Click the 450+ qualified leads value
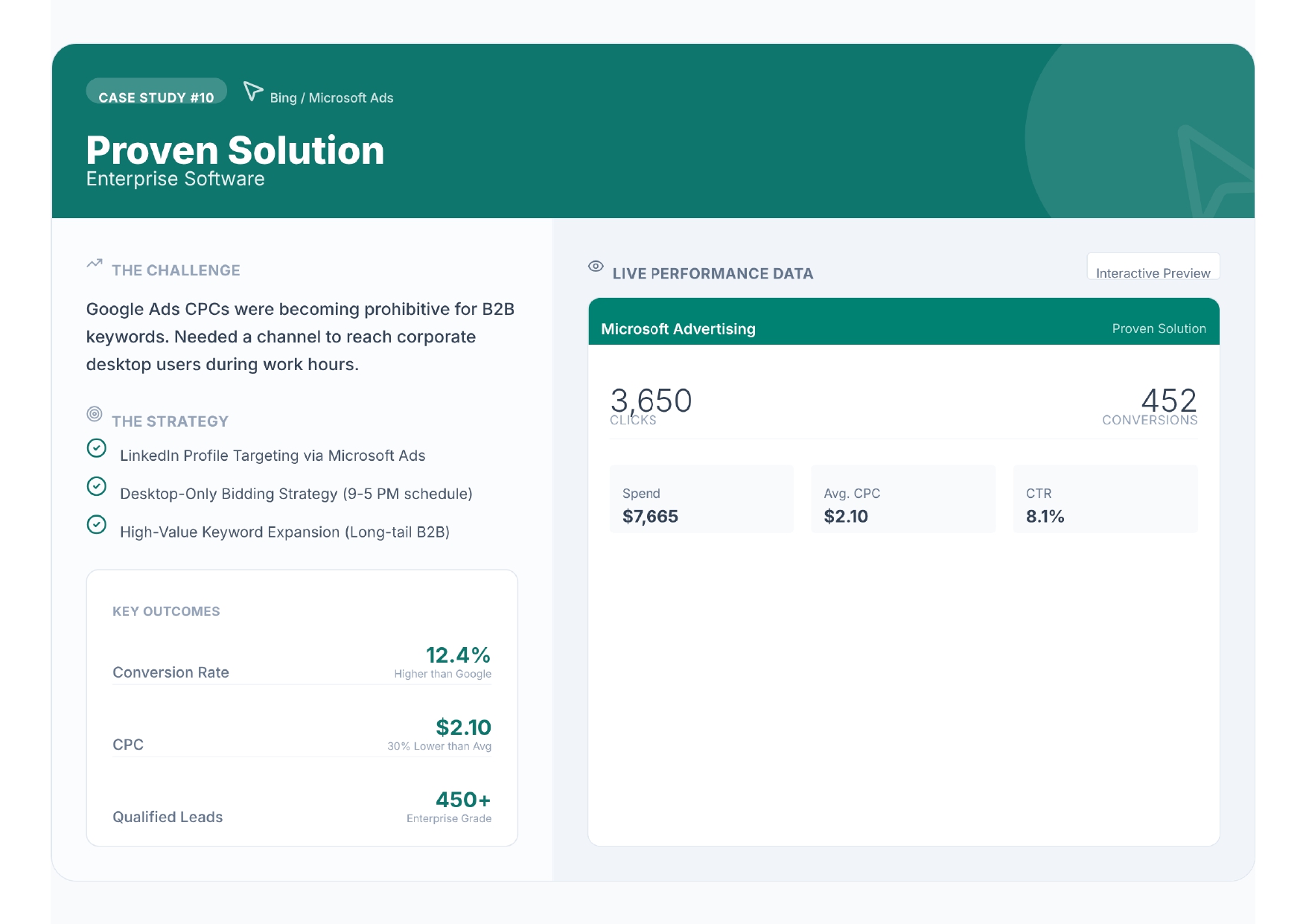 463,800
